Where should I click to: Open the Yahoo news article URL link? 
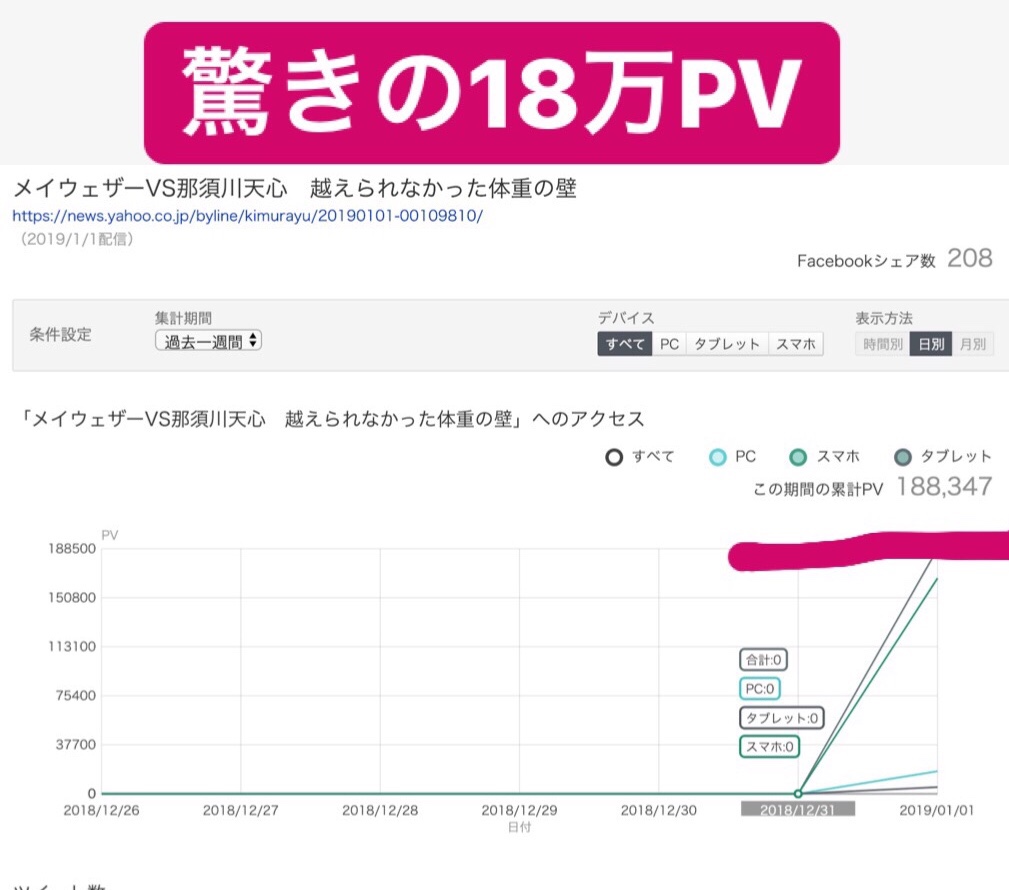pos(248,216)
